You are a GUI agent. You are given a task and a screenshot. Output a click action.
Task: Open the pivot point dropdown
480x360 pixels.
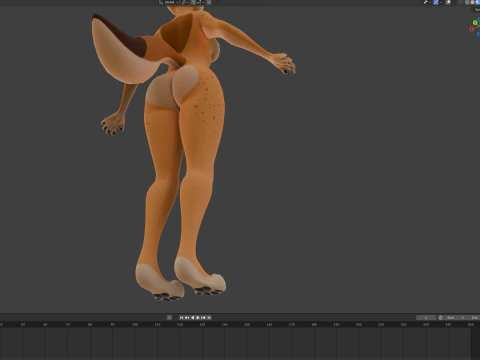tap(185, 2)
